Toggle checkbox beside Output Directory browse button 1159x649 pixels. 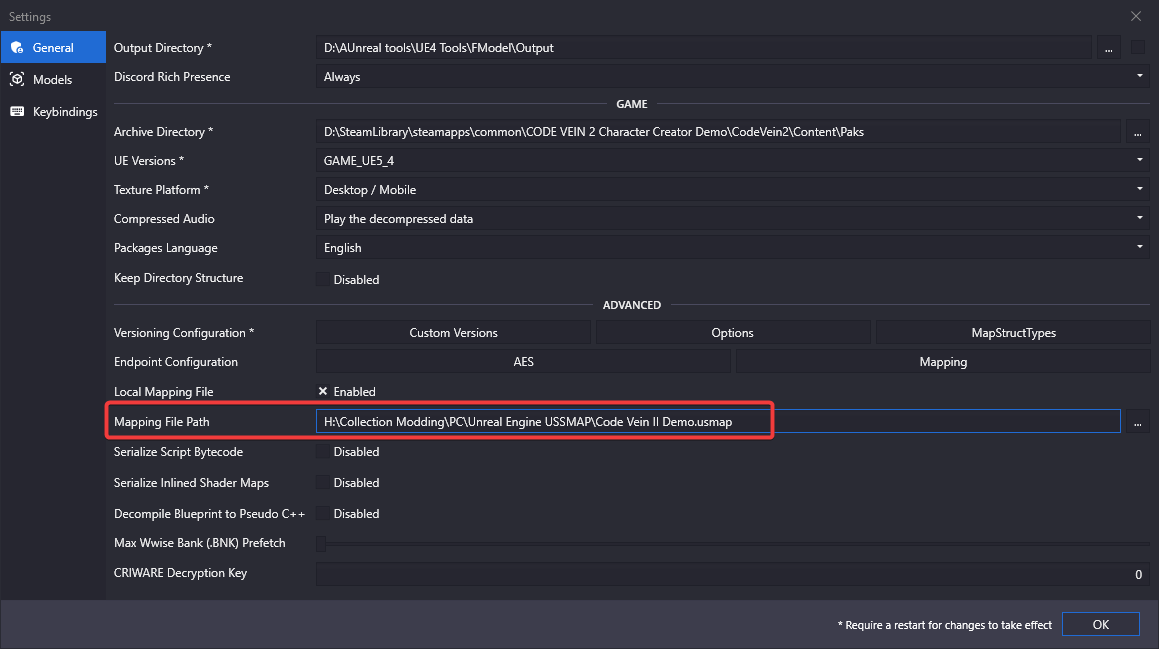tap(1138, 47)
